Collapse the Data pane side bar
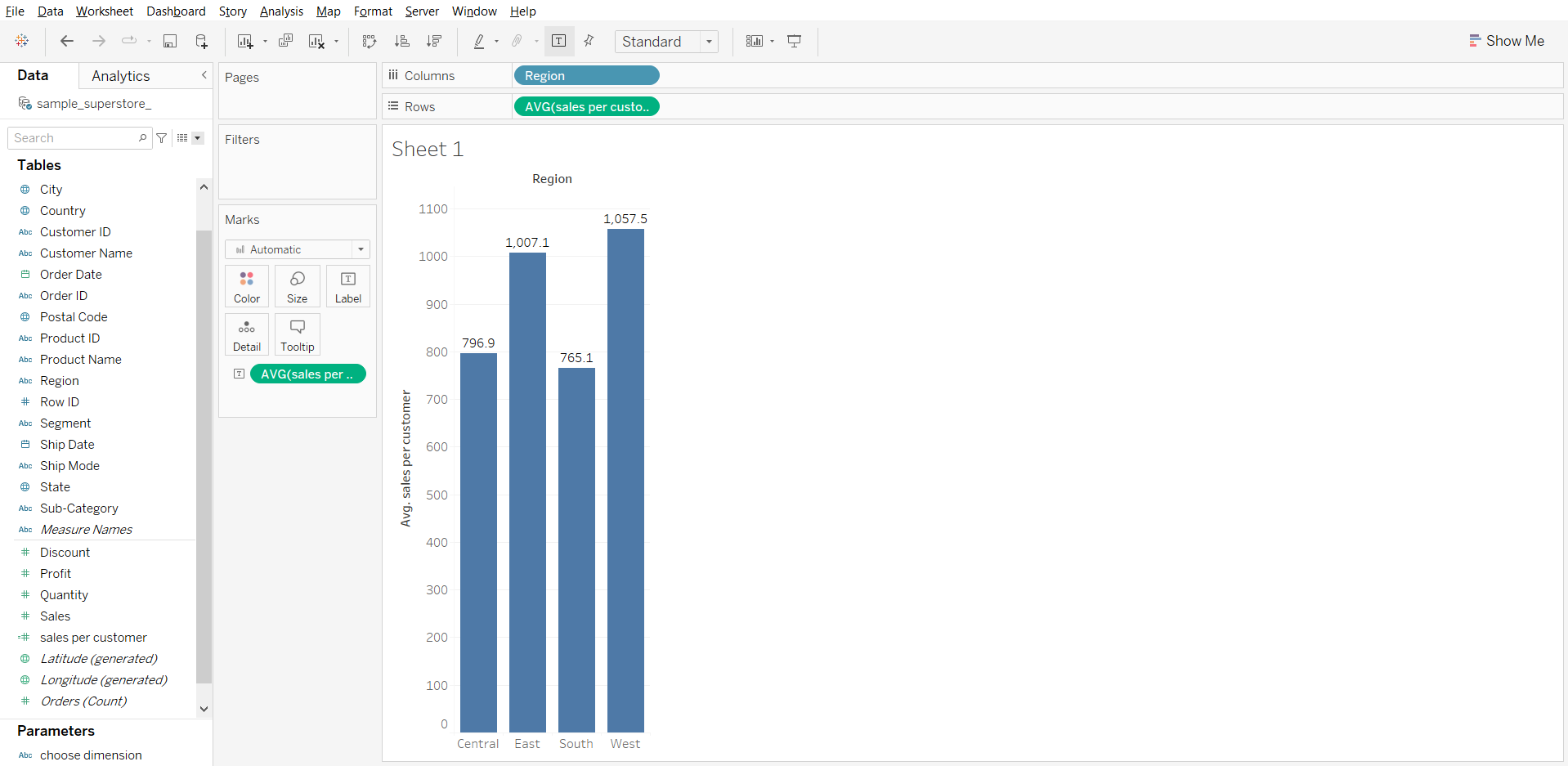1568x766 pixels. click(204, 75)
